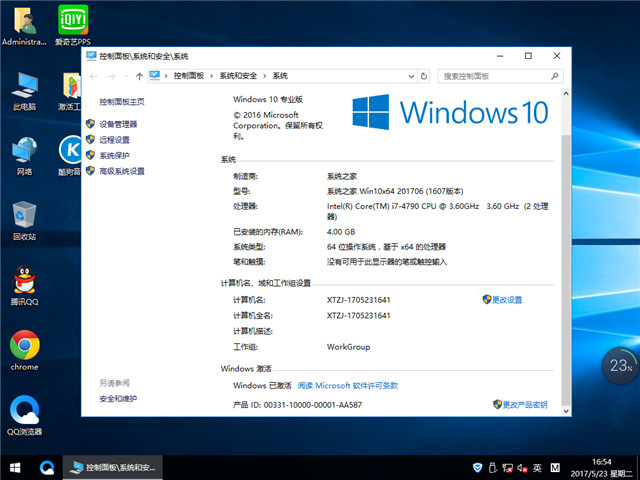Open the security shield tray icon
Screen dimensions: 640x480
tap(477, 467)
